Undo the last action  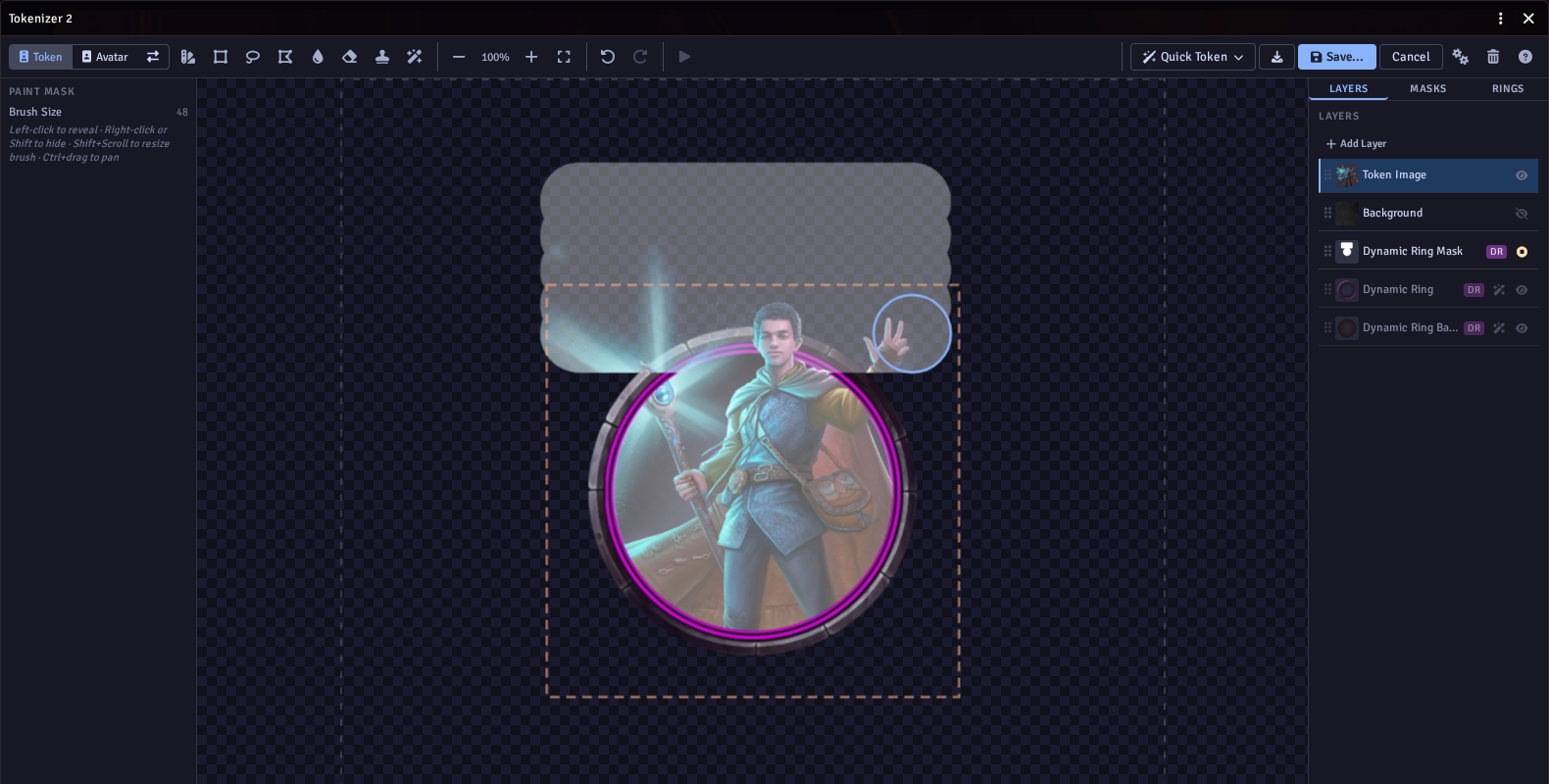point(608,57)
